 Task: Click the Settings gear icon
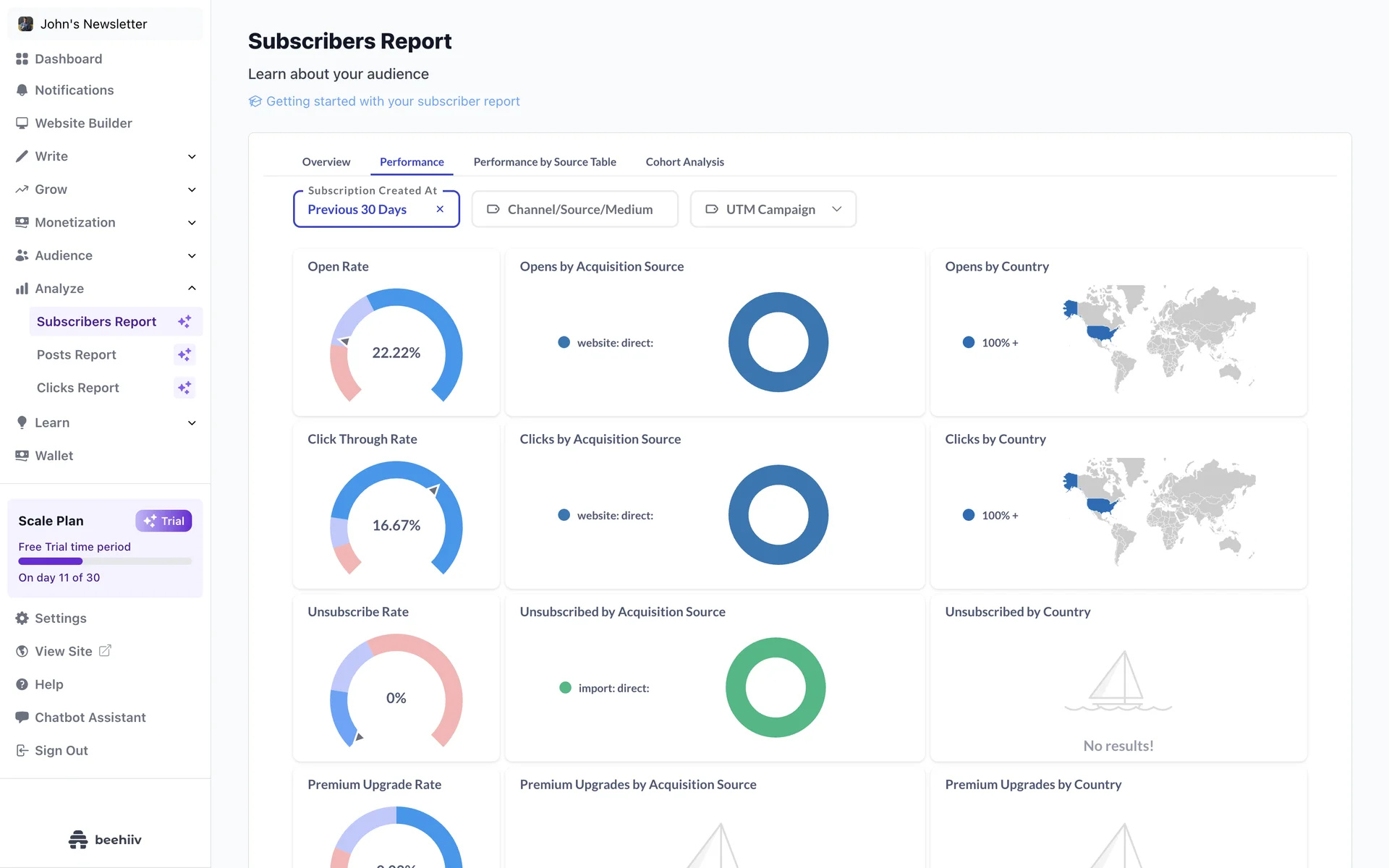tap(22, 618)
